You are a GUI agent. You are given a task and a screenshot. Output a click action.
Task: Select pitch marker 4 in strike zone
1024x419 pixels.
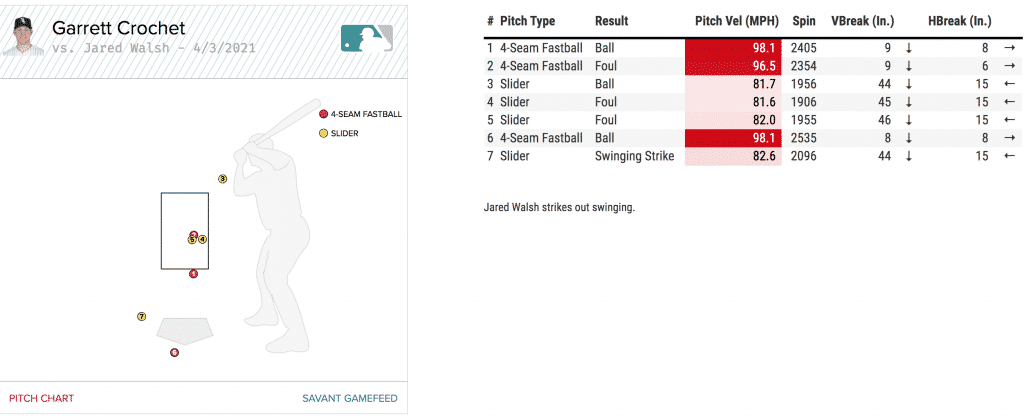click(202, 239)
